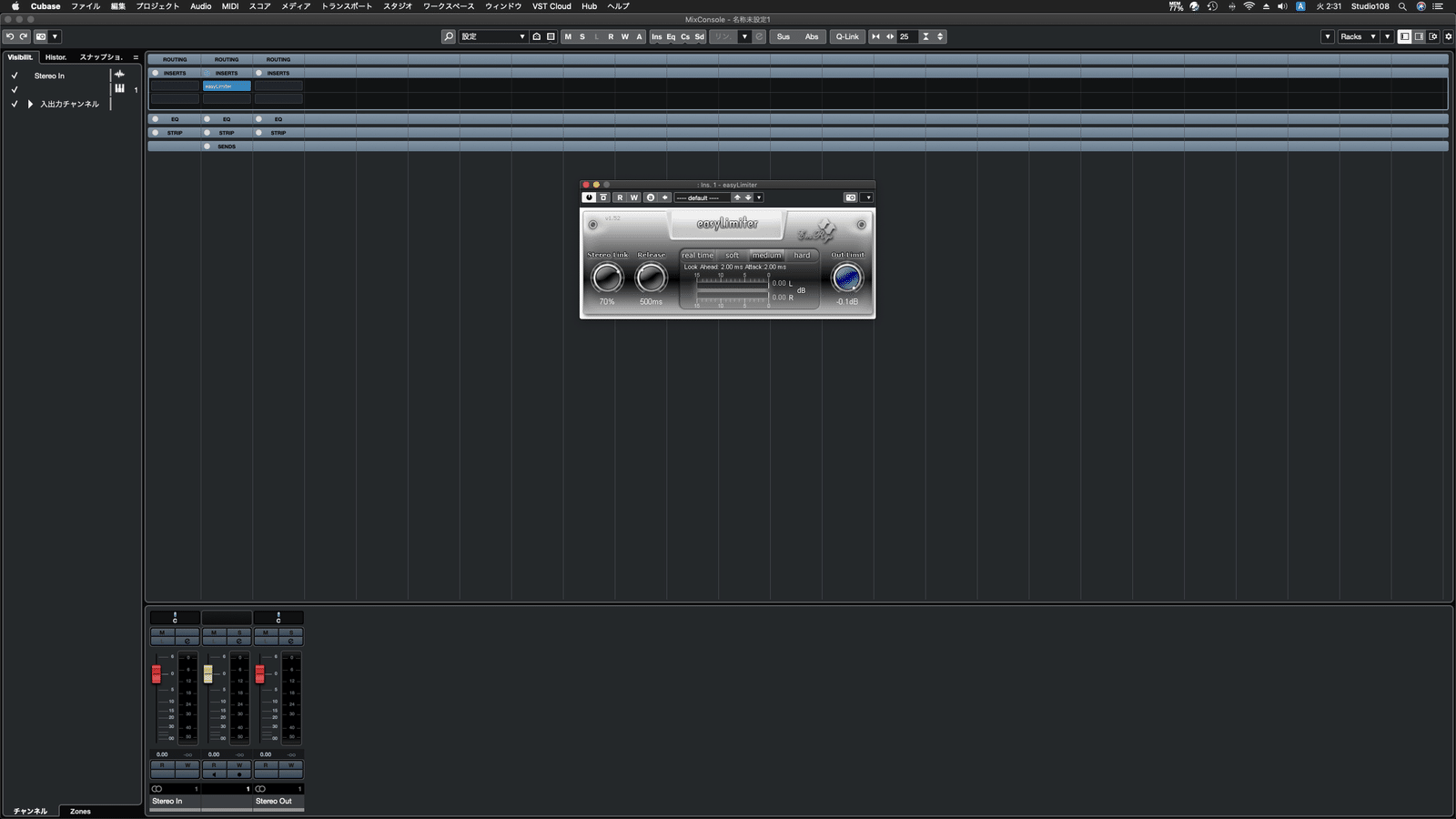Viewport: 1456px width, 819px height.
Task: Click the undo arrow in MixConsole toolbar
Action: (x=10, y=36)
